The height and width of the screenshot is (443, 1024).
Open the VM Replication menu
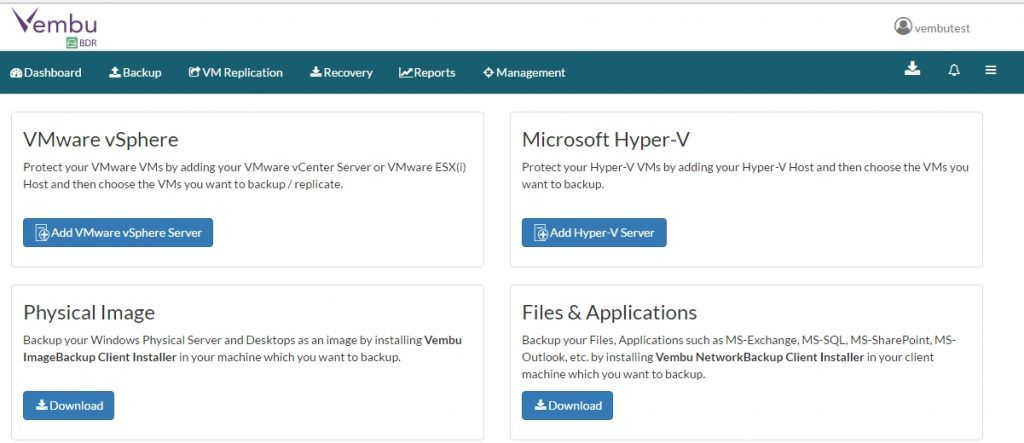(x=236, y=73)
